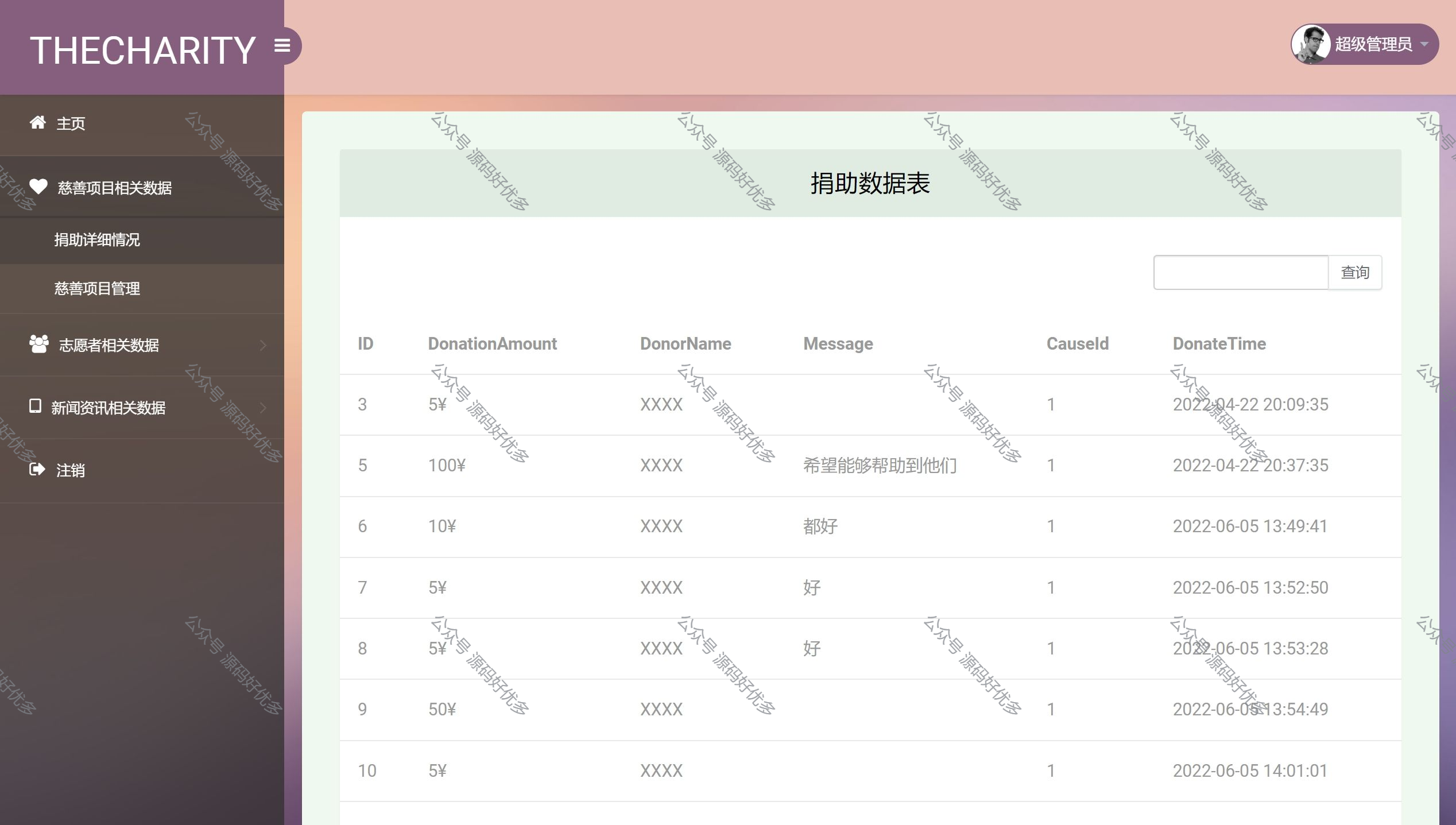
Task: Click the hamburger menu toggle icon
Action: [x=282, y=45]
